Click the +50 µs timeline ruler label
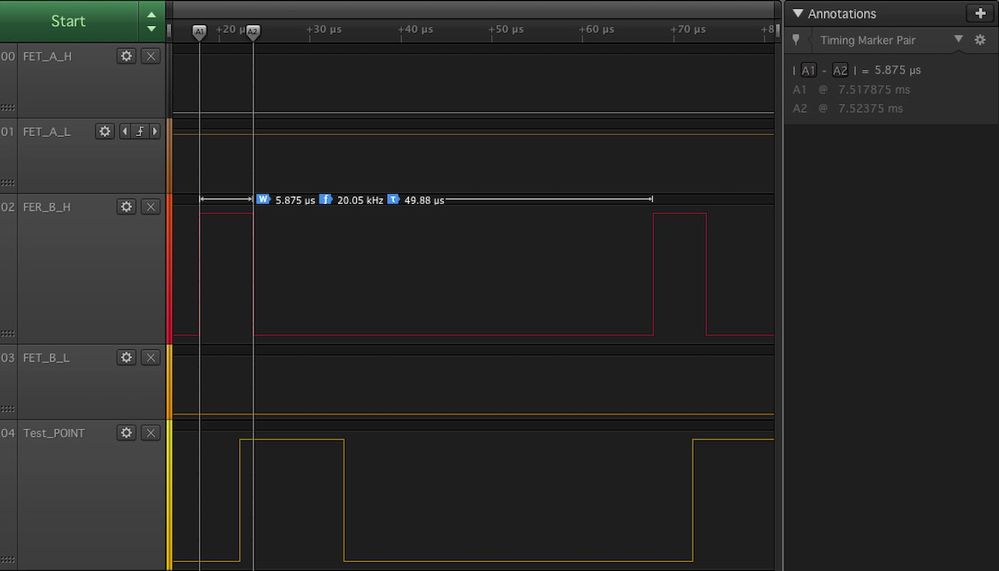 506,29
